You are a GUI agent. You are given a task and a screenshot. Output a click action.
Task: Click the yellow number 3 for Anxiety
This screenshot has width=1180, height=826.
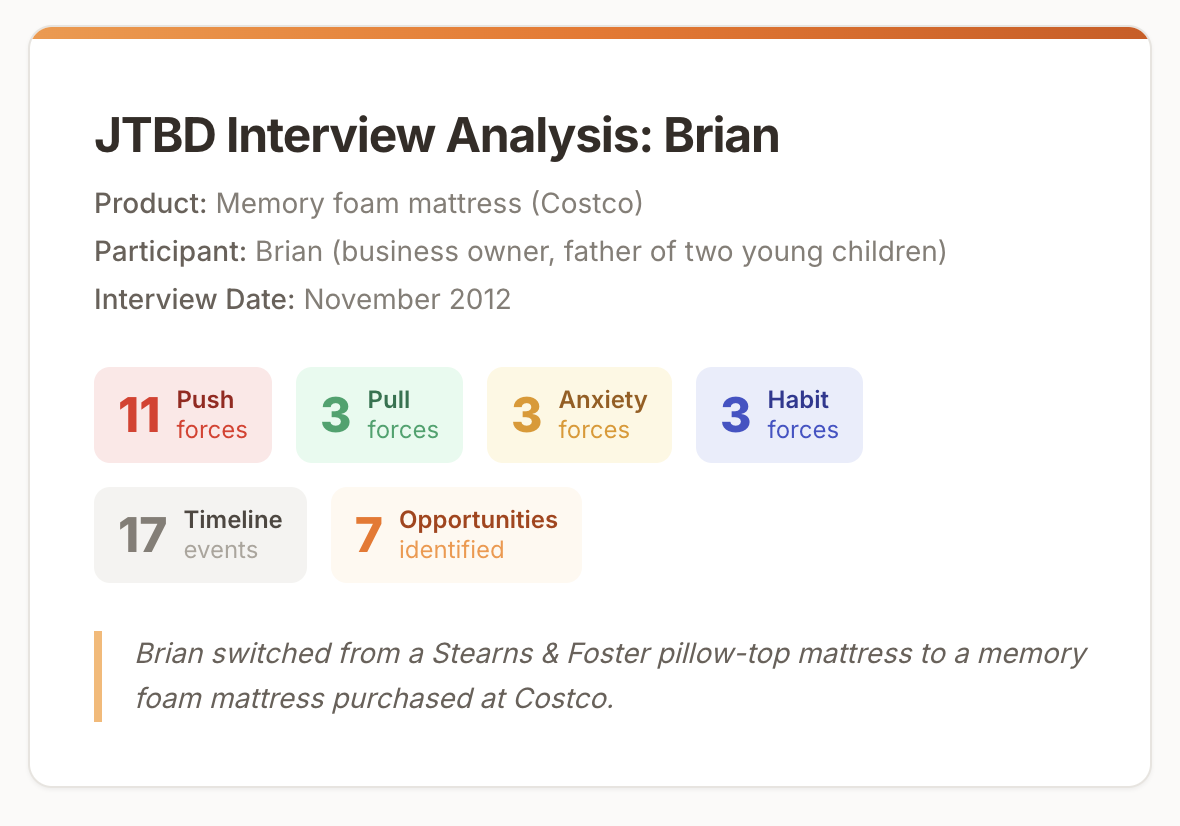click(x=527, y=415)
